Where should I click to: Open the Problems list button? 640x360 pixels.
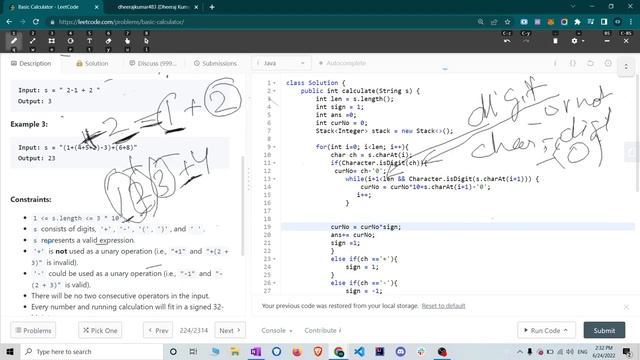(x=33, y=330)
